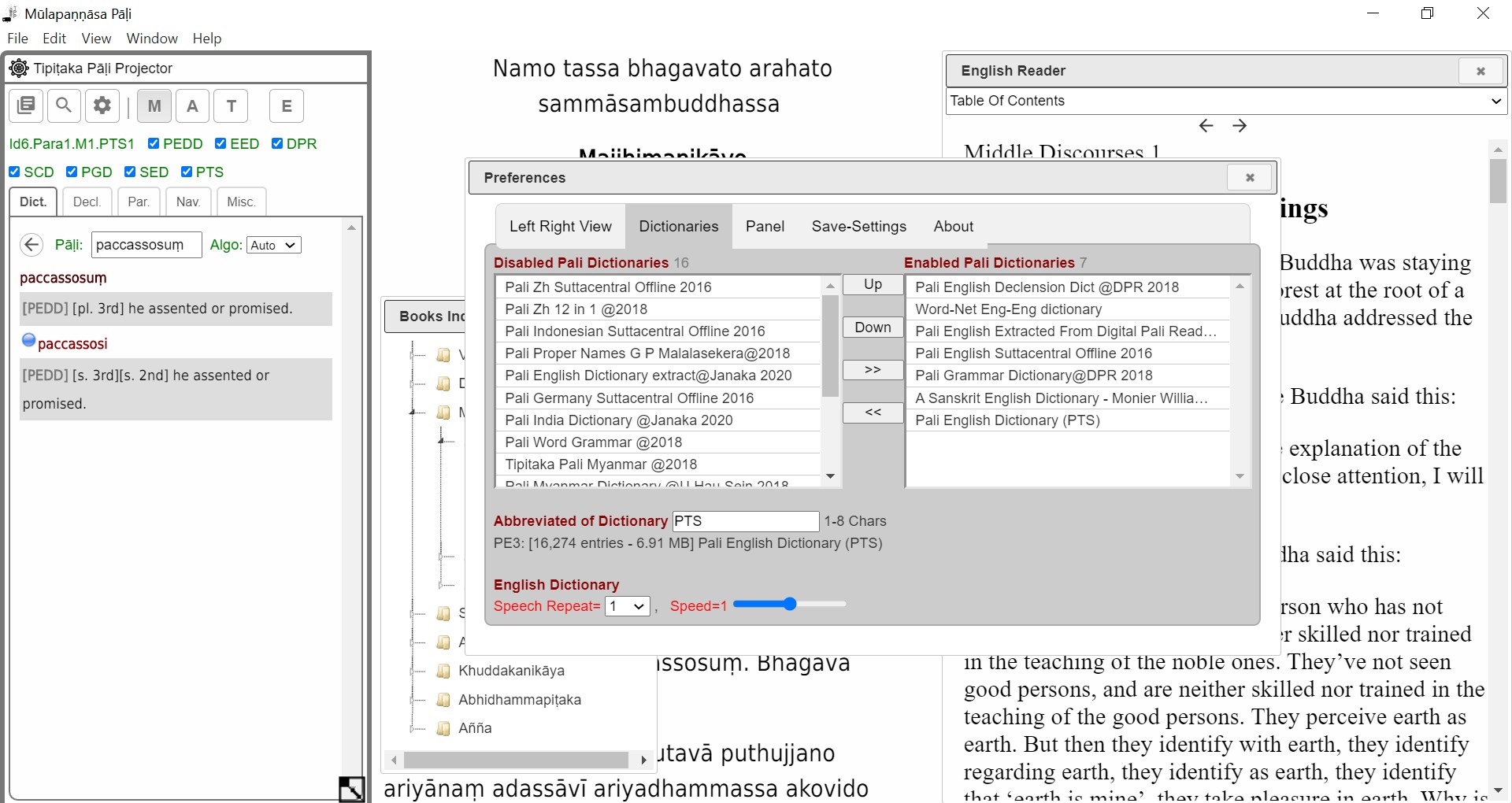
Task: Select Pali Proper Names G P Malalasekera@2018
Action: tap(658, 353)
